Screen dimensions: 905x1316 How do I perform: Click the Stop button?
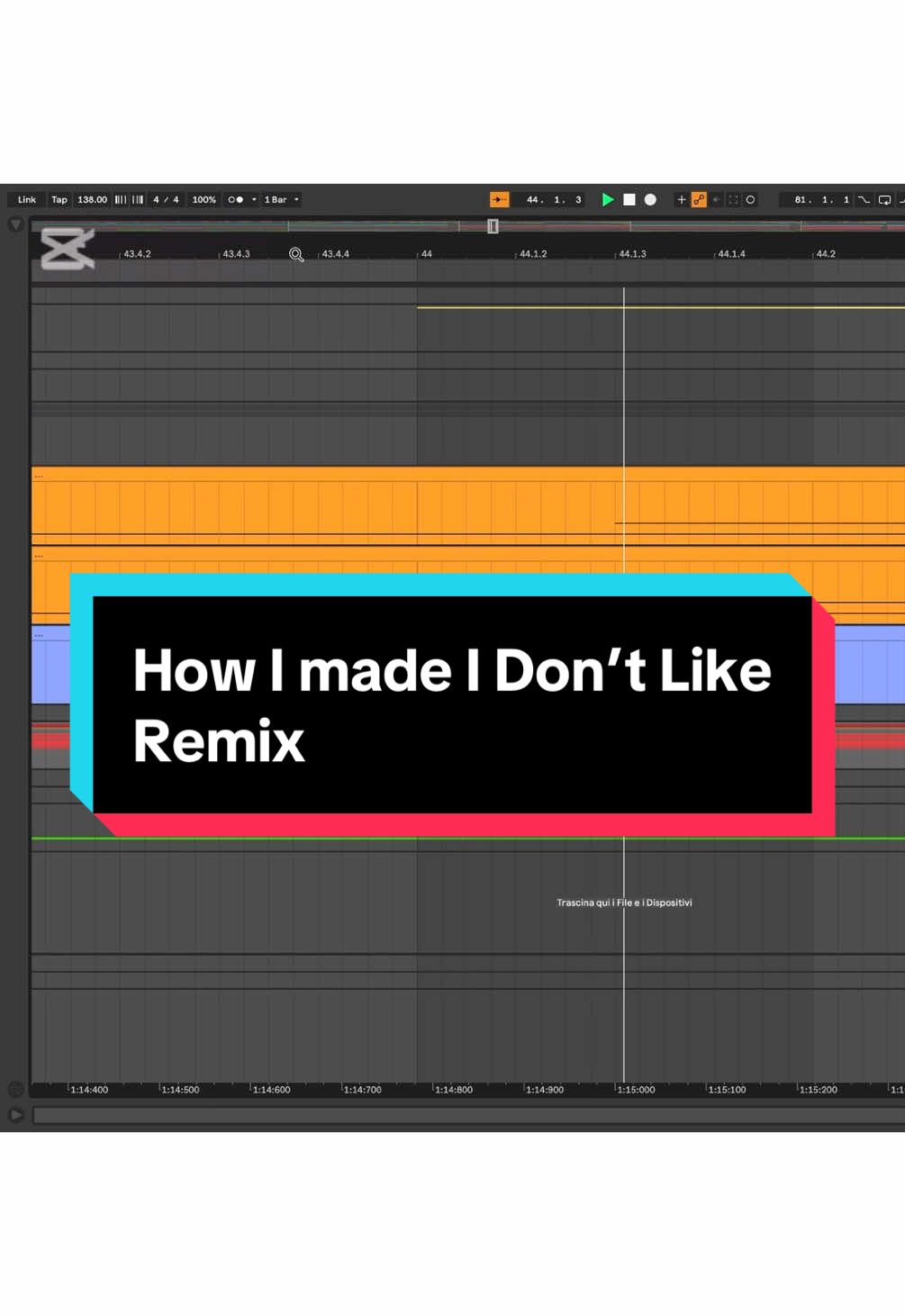coord(629,200)
